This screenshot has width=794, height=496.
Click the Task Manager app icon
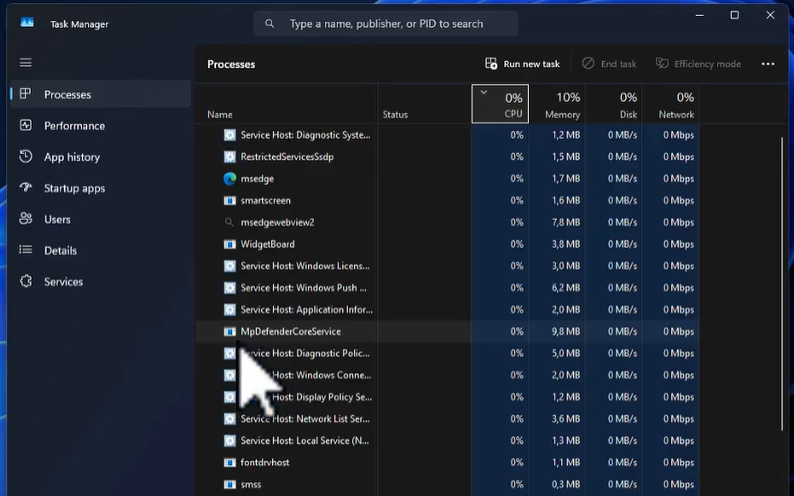click(x=27, y=23)
